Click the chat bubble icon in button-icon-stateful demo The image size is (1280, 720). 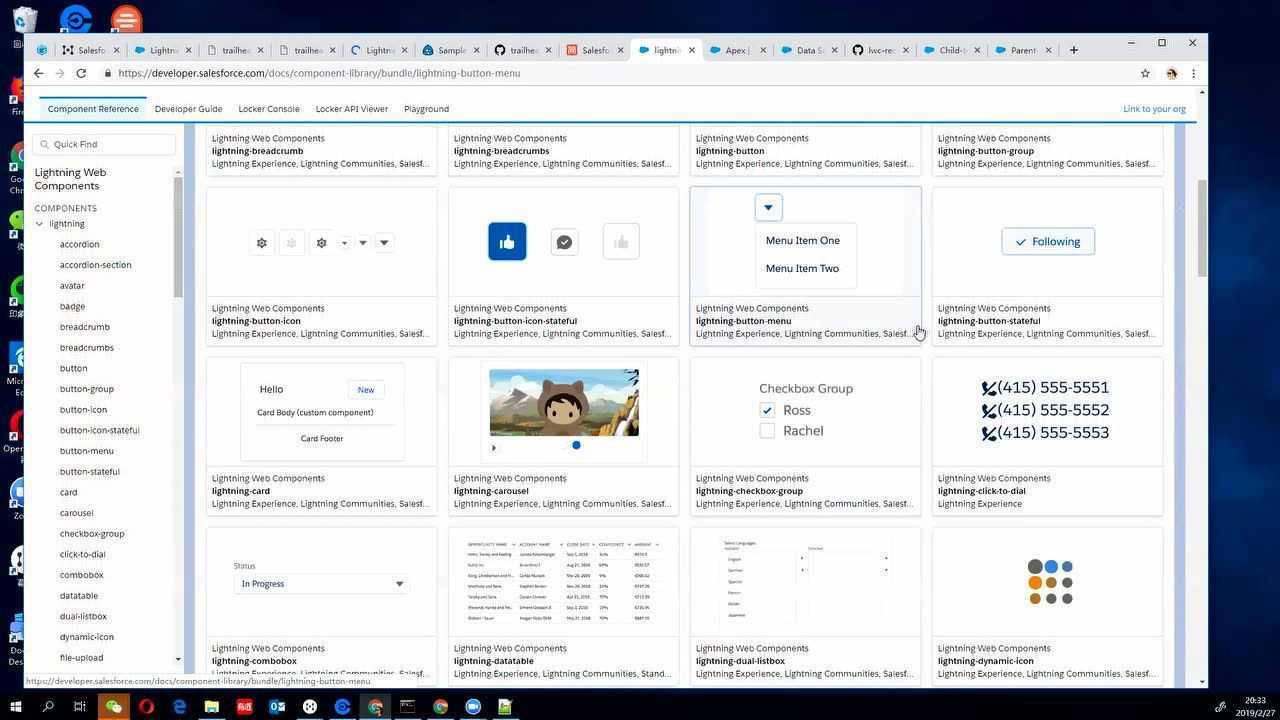tap(564, 241)
